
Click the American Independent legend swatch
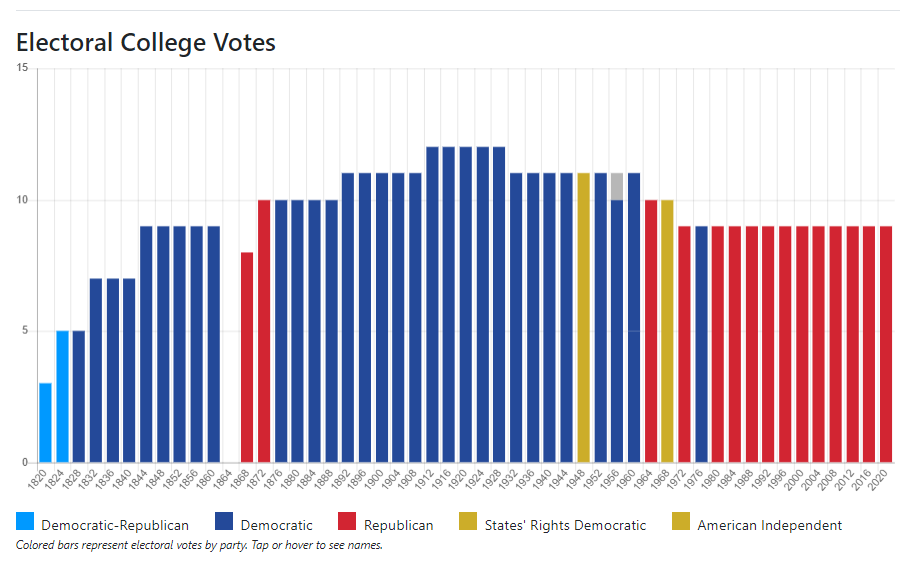[681, 521]
